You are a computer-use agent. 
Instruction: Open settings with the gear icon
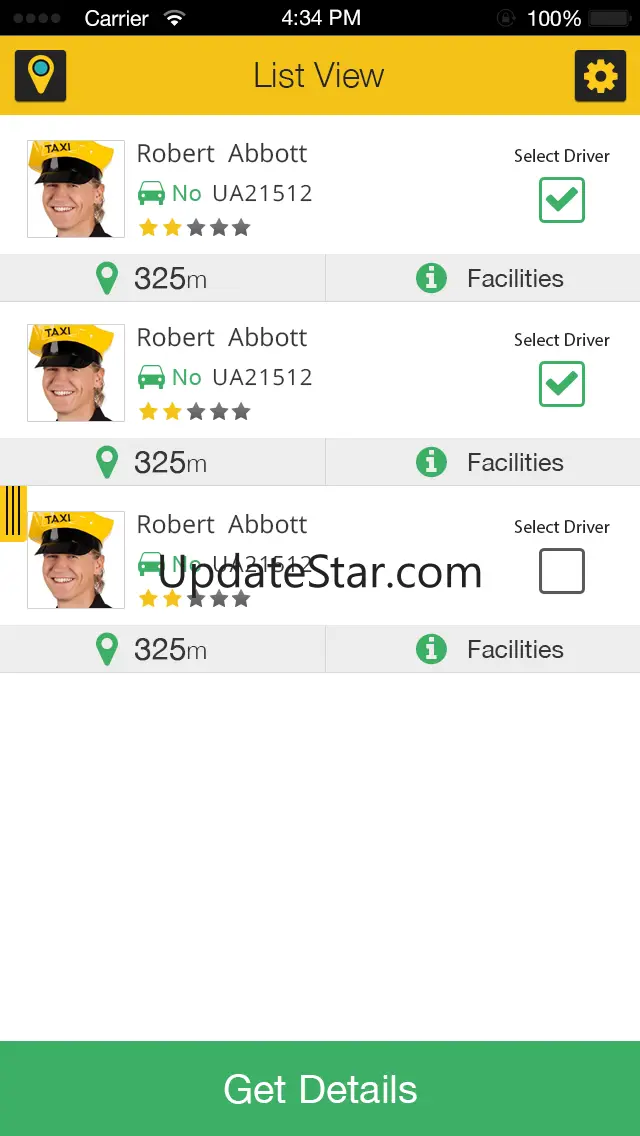600,75
